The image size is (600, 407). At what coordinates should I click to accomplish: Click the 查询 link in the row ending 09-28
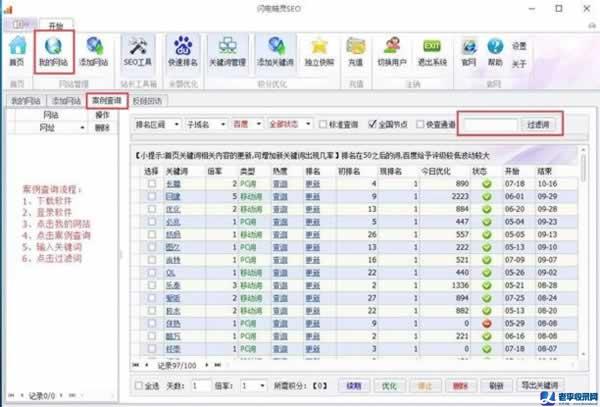280,209
